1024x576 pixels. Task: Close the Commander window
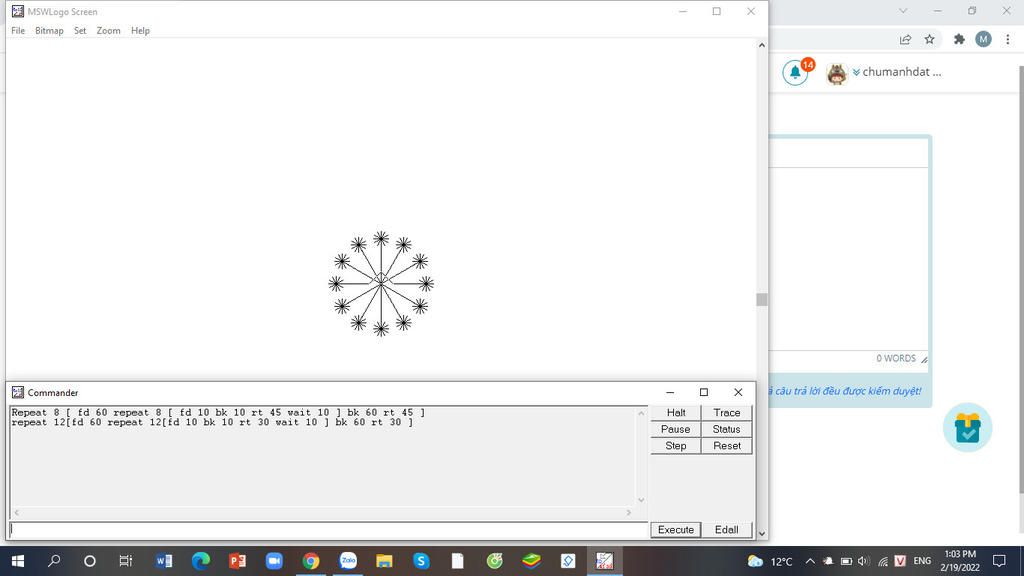click(738, 392)
